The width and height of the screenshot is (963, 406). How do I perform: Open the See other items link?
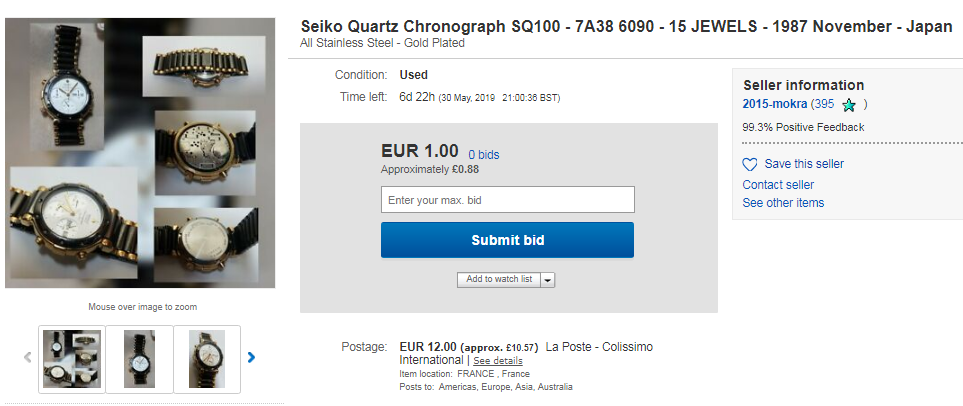tap(783, 203)
